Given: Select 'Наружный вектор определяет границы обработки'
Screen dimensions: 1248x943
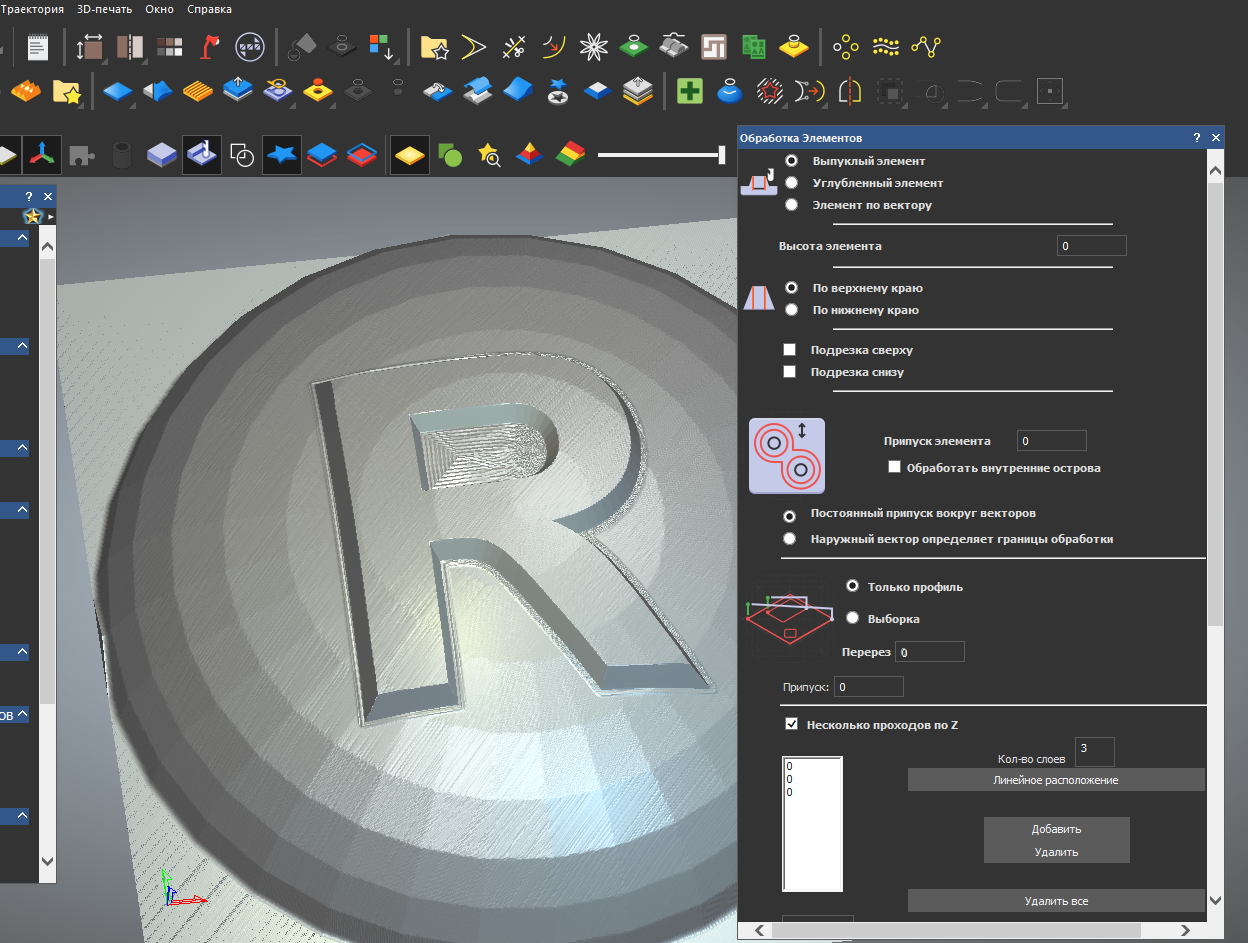Looking at the screenshot, I should pos(790,539).
